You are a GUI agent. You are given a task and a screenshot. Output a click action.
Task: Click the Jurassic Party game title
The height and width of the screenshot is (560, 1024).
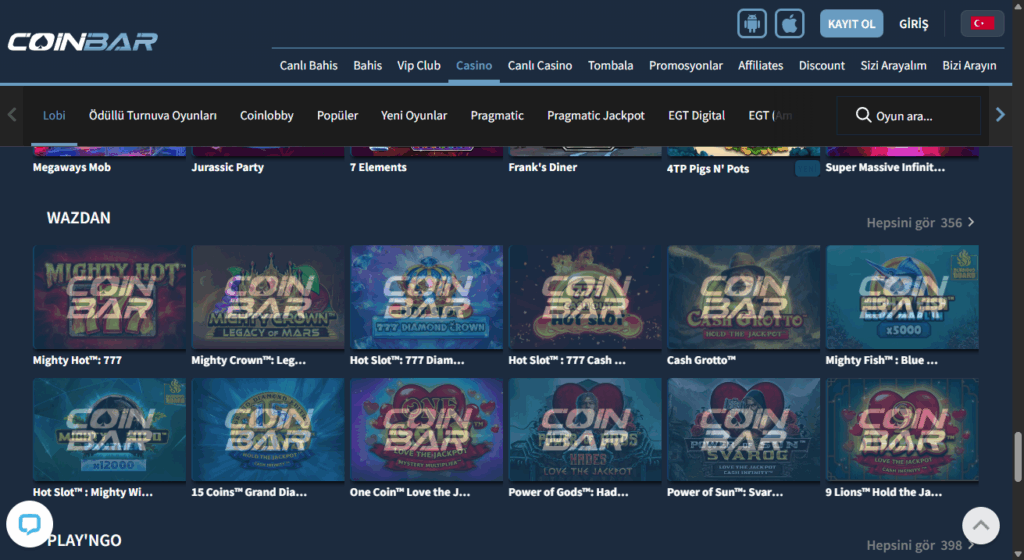tap(227, 167)
